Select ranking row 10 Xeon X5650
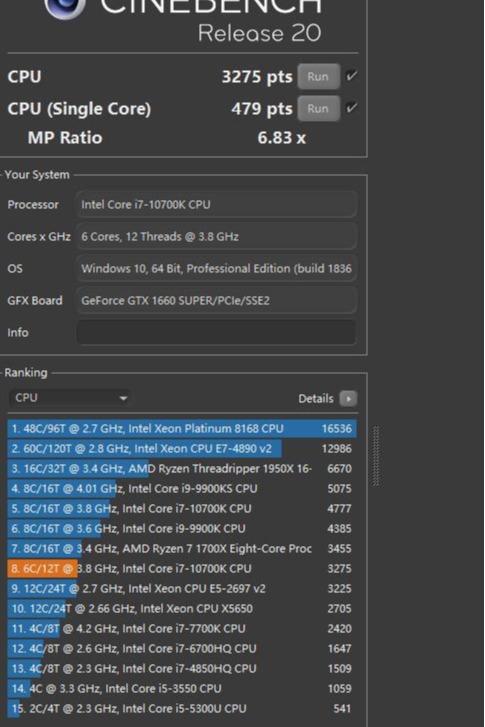This screenshot has width=485, height=727. coord(182,608)
